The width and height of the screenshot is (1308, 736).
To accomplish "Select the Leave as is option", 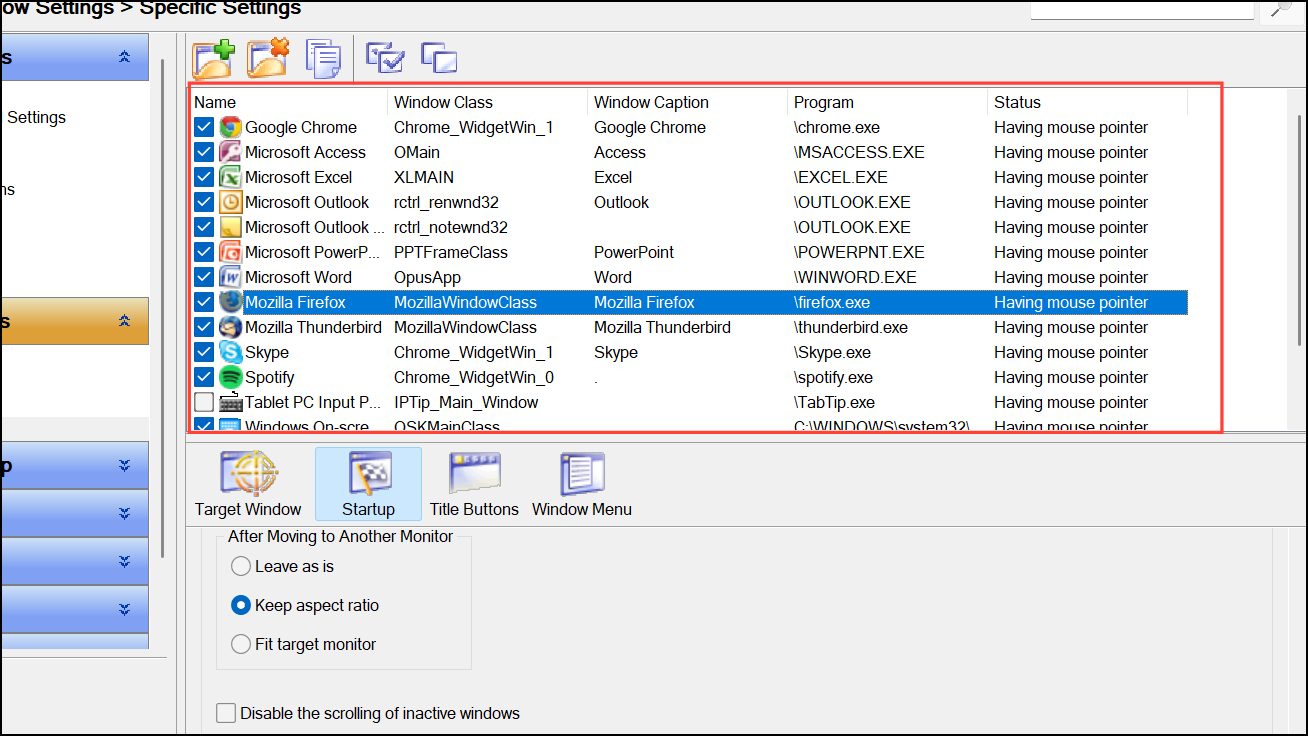I will pyautogui.click(x=241, y=566).
